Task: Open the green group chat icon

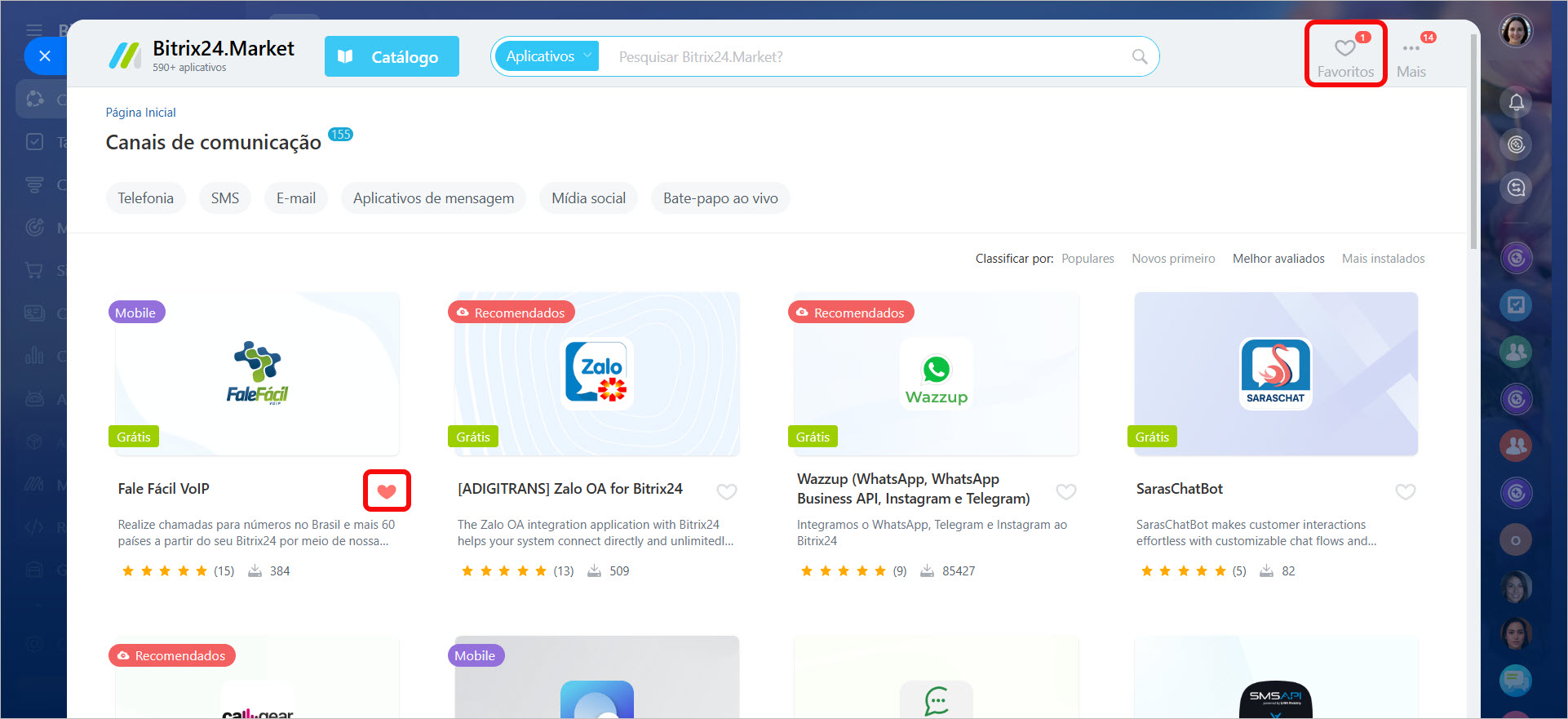Action: (1516, 352)
